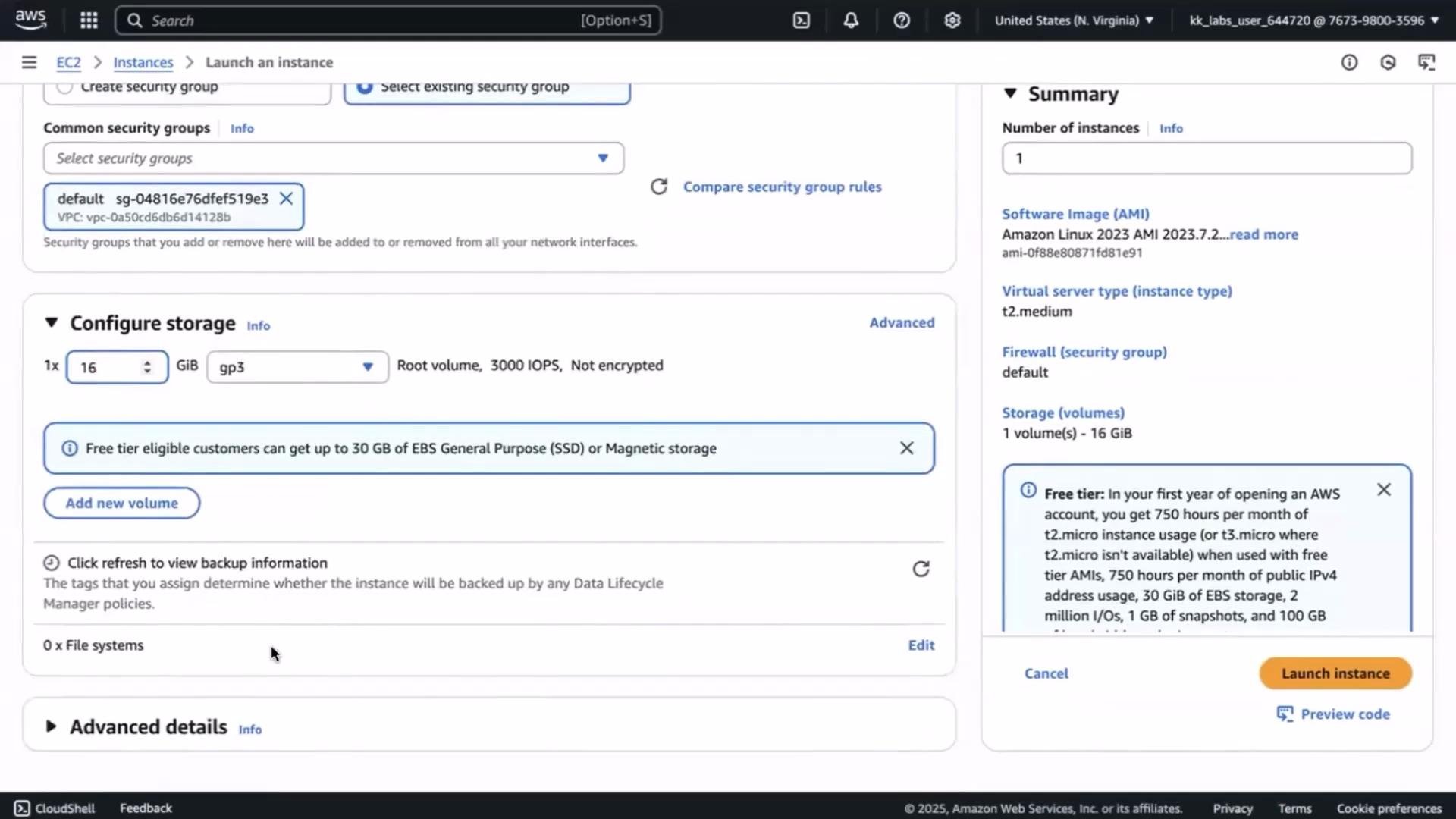This screenshot has height=819, width=1456.
Task: Open account menu kk_labs_user_644720
Action: click(x=1313, y=20)
